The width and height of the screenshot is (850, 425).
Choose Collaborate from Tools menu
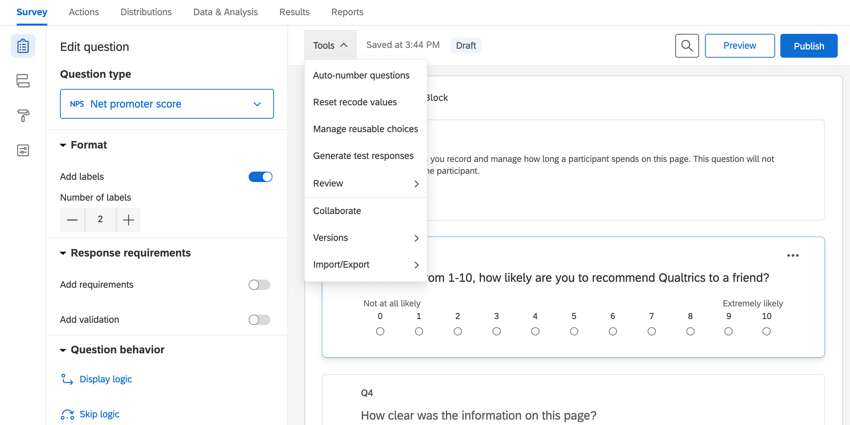pos(366,211)
